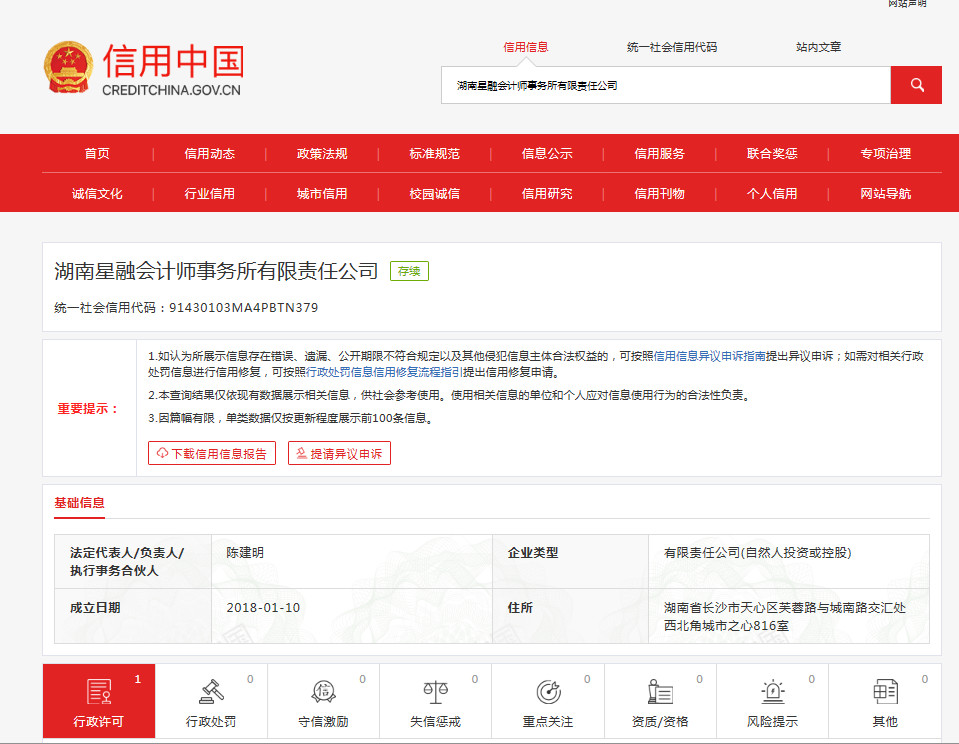Viewport: 959px width, 744px height.
Task: Open the 政策法规 menu item
Action: pyautogui.click(x=322, y=154)
